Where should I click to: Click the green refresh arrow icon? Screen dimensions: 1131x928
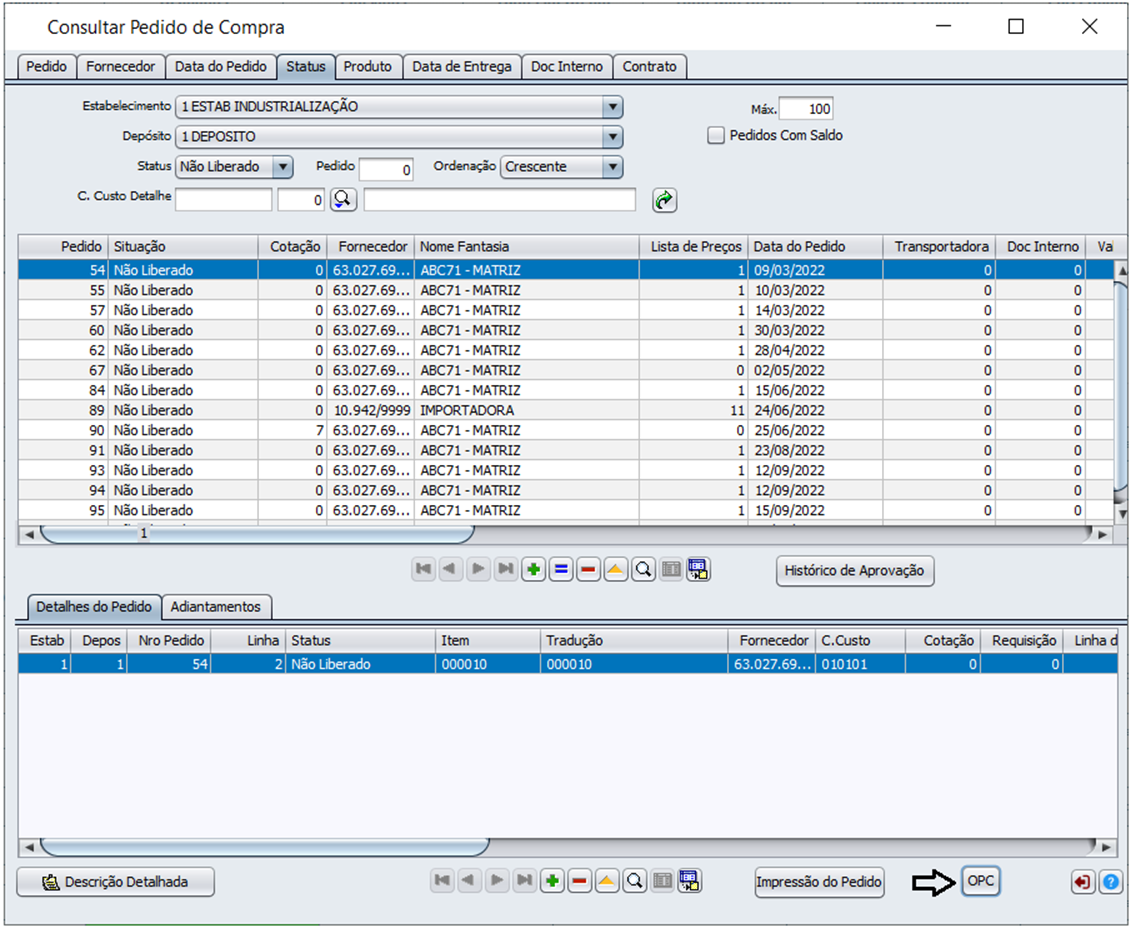pyautogui.click(x=664, y=200)
